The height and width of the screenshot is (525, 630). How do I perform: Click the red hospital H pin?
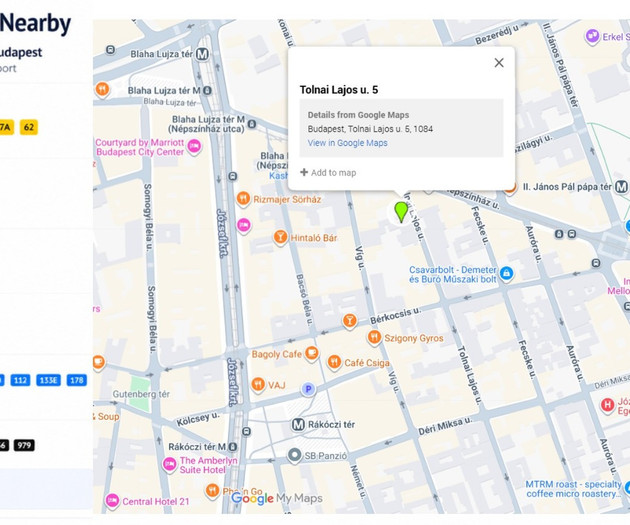[x=607, y=405]
